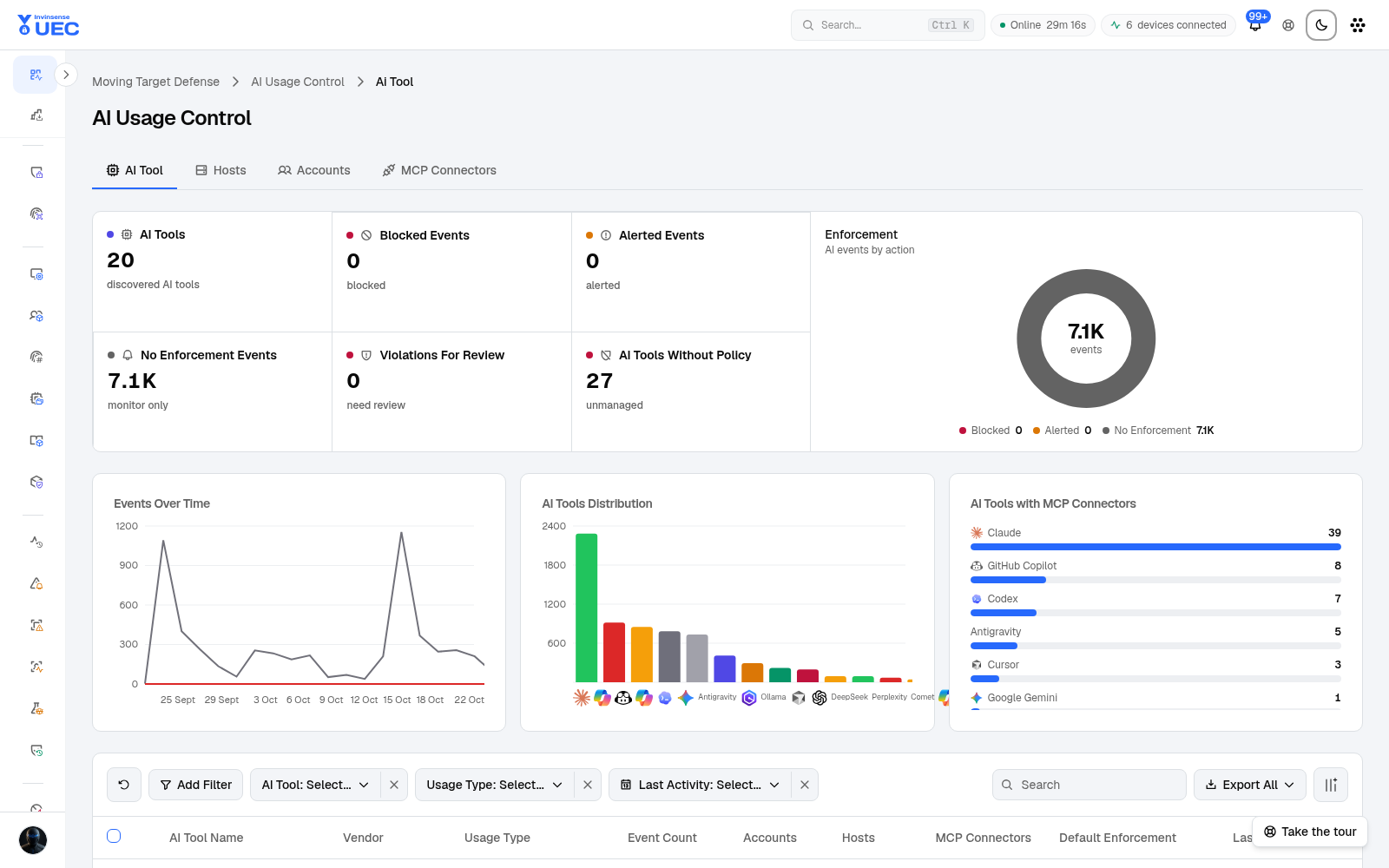The height and width of the screenshot is (868, 1389).
Task: Click the Claude MCP connectors progress bar
Action: [x=1155, y=547]
